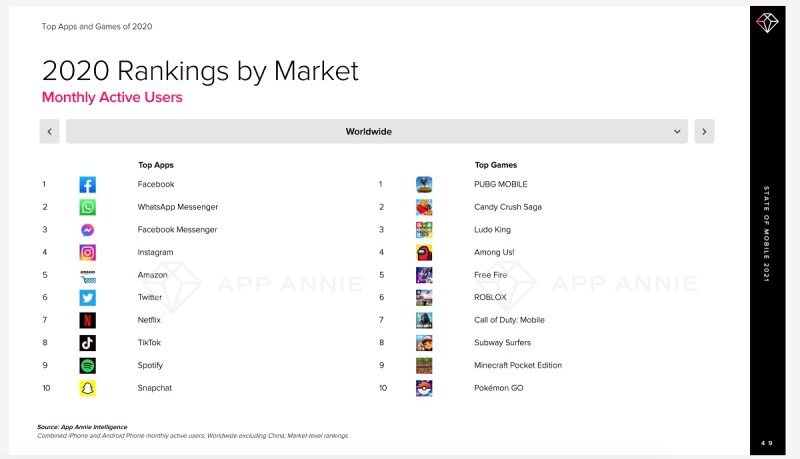Go to next market with right arrow

click(x=704, y=132)
